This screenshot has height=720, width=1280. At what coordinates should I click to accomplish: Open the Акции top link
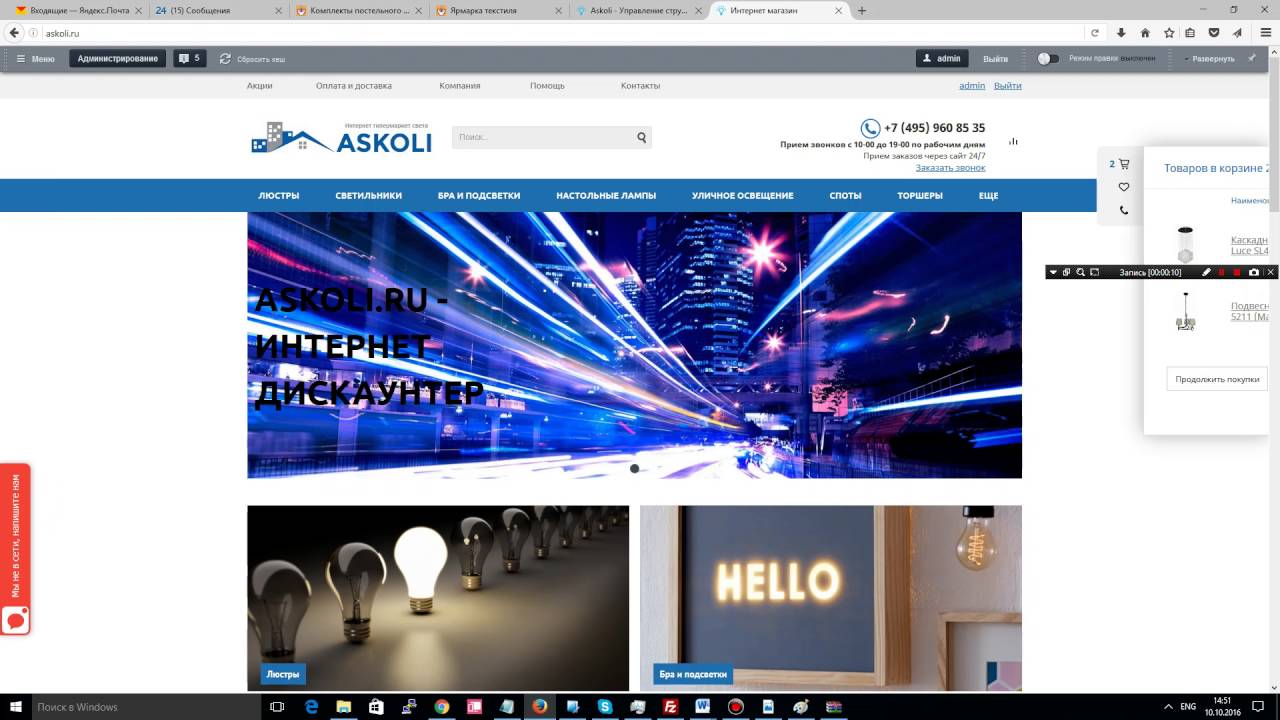[260, 86]
